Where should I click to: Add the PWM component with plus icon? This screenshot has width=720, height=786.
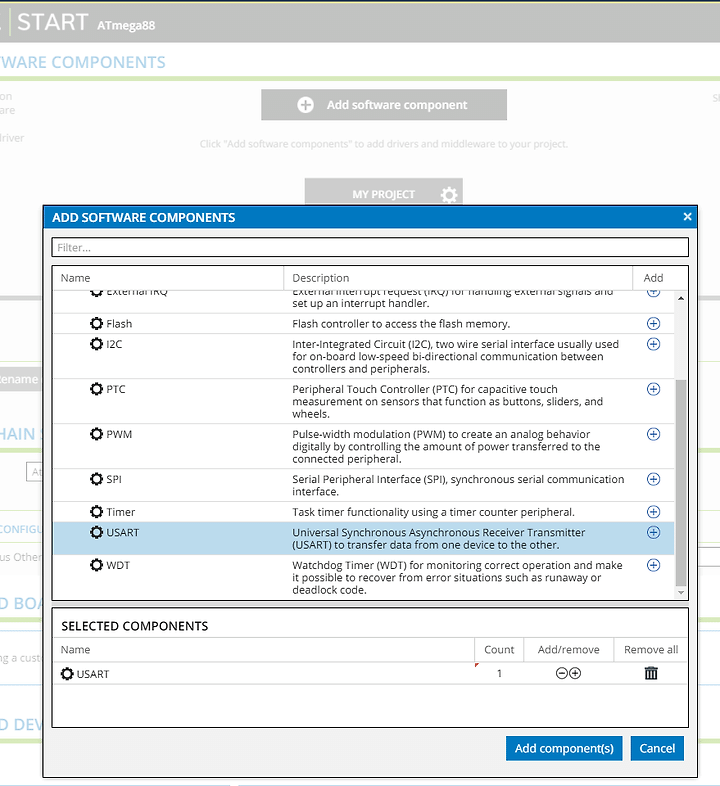pos(653,434)
